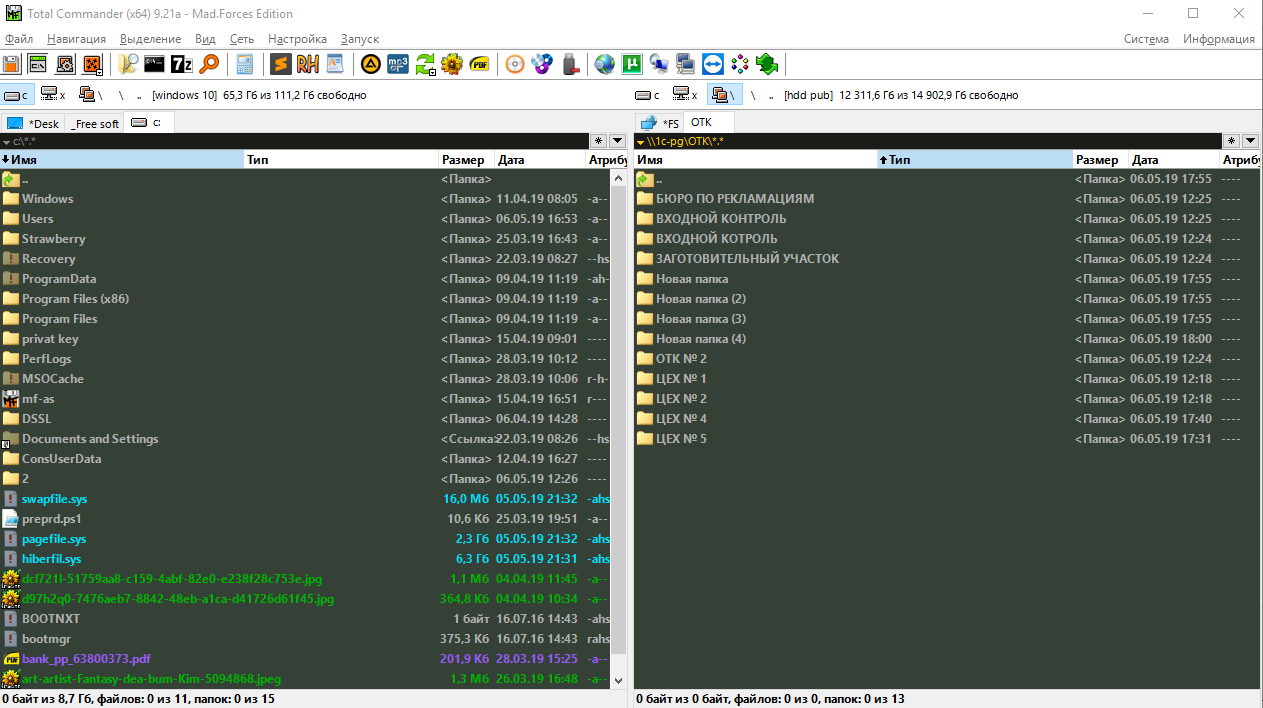Select drive c in left drive bar
Screen dimensions: 1263x708
pyautogui.click(x=17, y=95)
